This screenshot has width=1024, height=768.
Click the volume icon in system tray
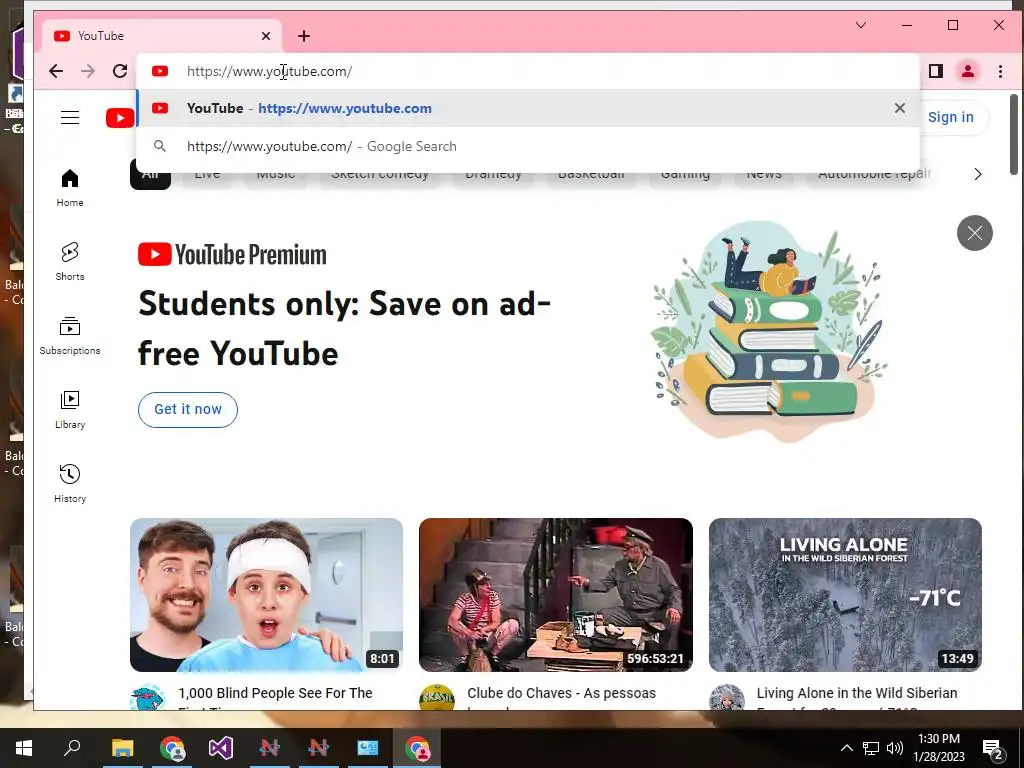pos(895,748)
